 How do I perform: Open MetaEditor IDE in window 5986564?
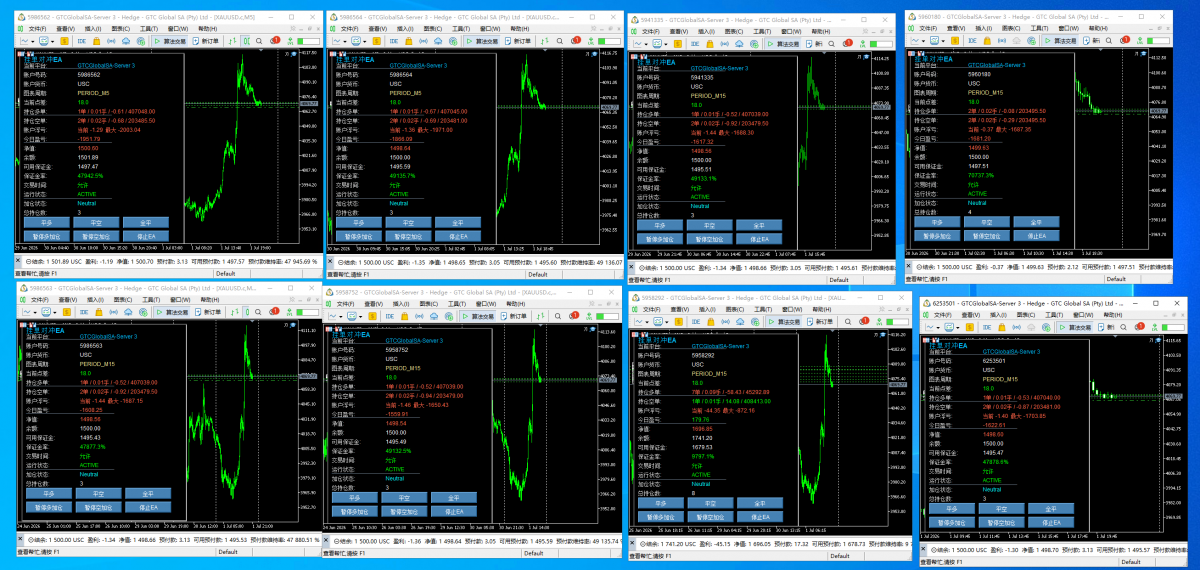[x=396, y=41]
